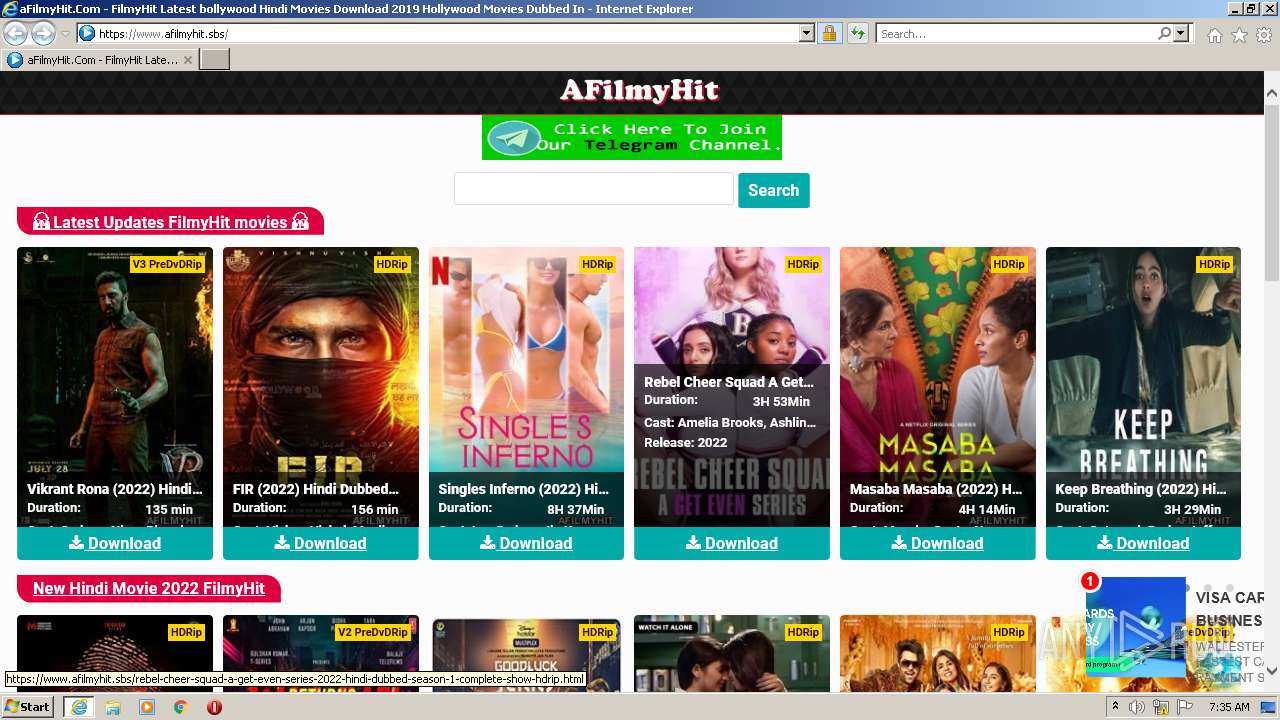Click the Action Center flag icon
Image resolution: width=1280 pixels, height=720 pixels.
pyautogui.click(x=1185, y=707)
